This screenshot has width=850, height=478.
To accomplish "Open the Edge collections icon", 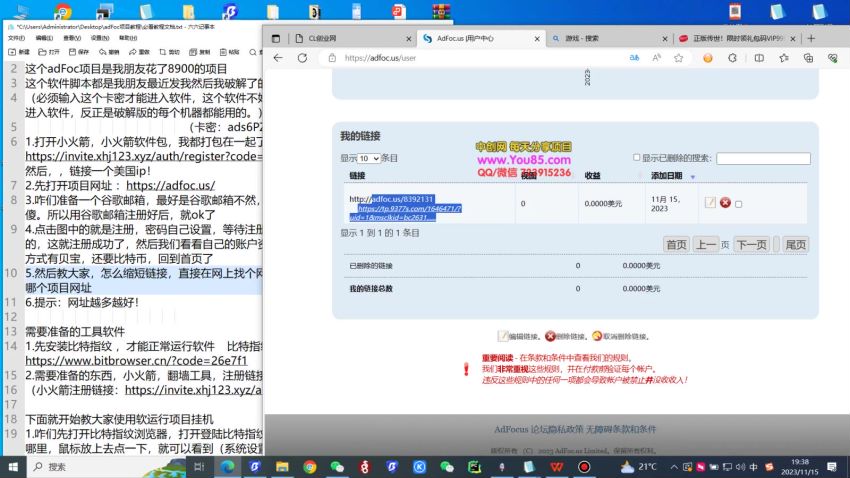I will point(808,58).
